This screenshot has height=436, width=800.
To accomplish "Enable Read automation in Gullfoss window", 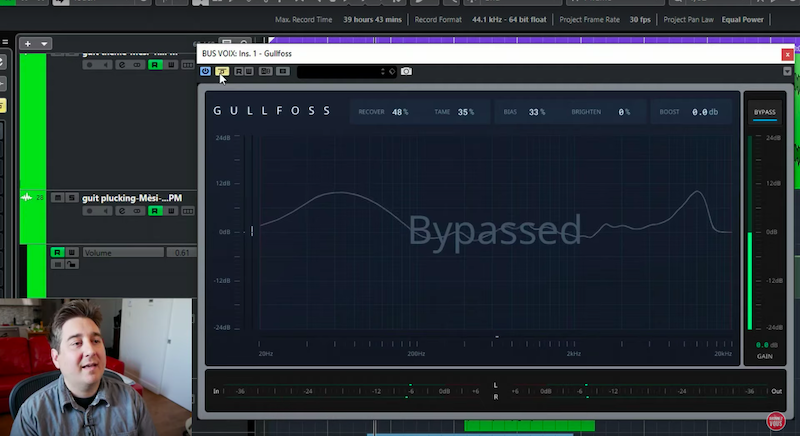I will click(x=239, y=71).
